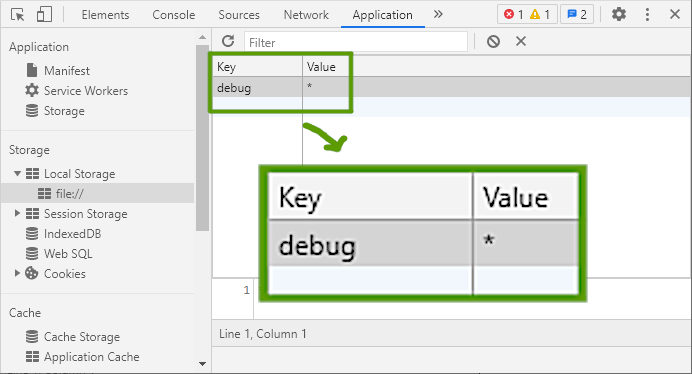Open Manifest in the sidebar
This screenshot has width=692, height=374.
point(67,71)
